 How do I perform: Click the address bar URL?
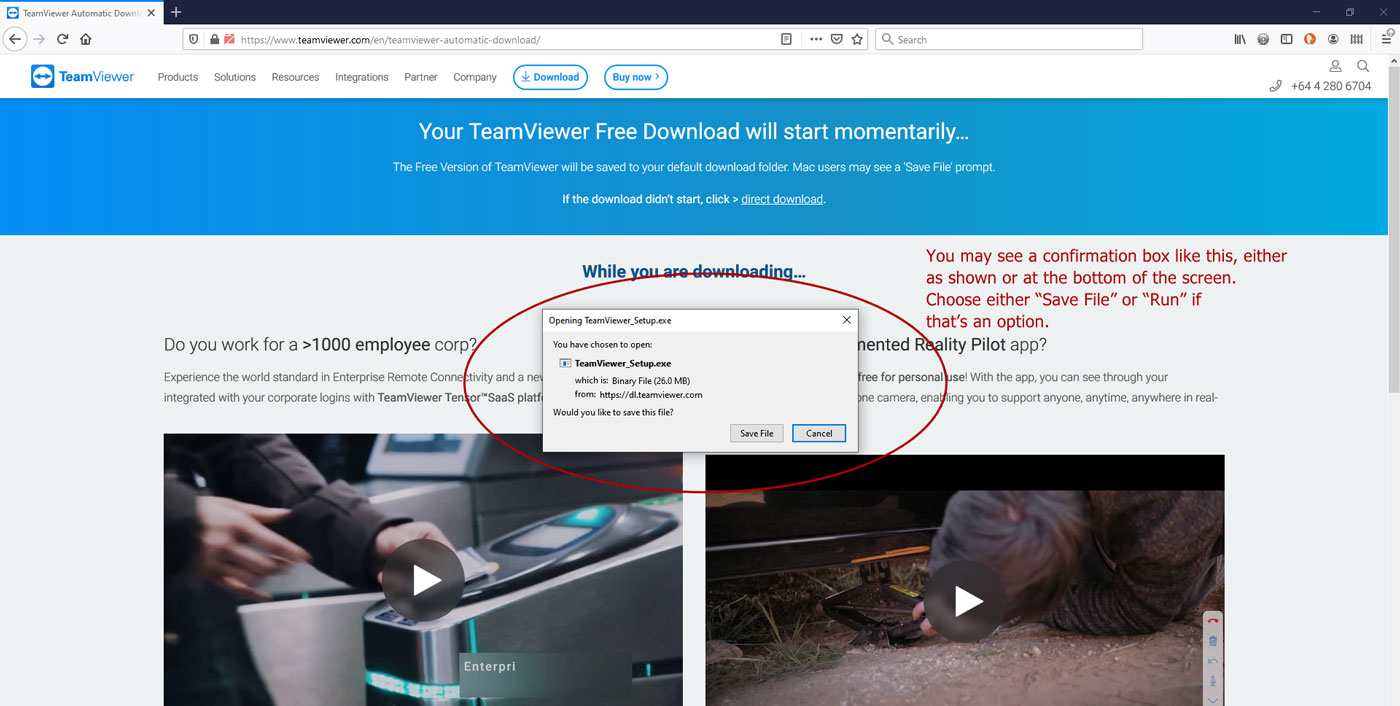[390, 40]
